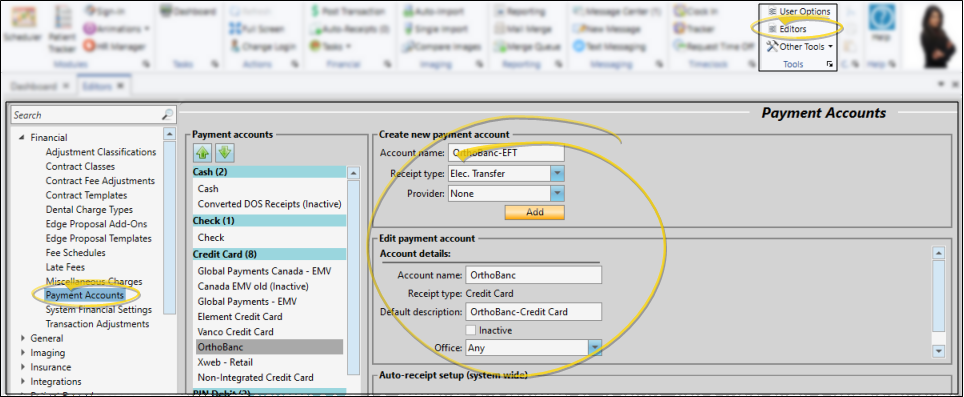Toggle the Inactive checkbox
Screen dimensions: 964x397
coord(471,330)
